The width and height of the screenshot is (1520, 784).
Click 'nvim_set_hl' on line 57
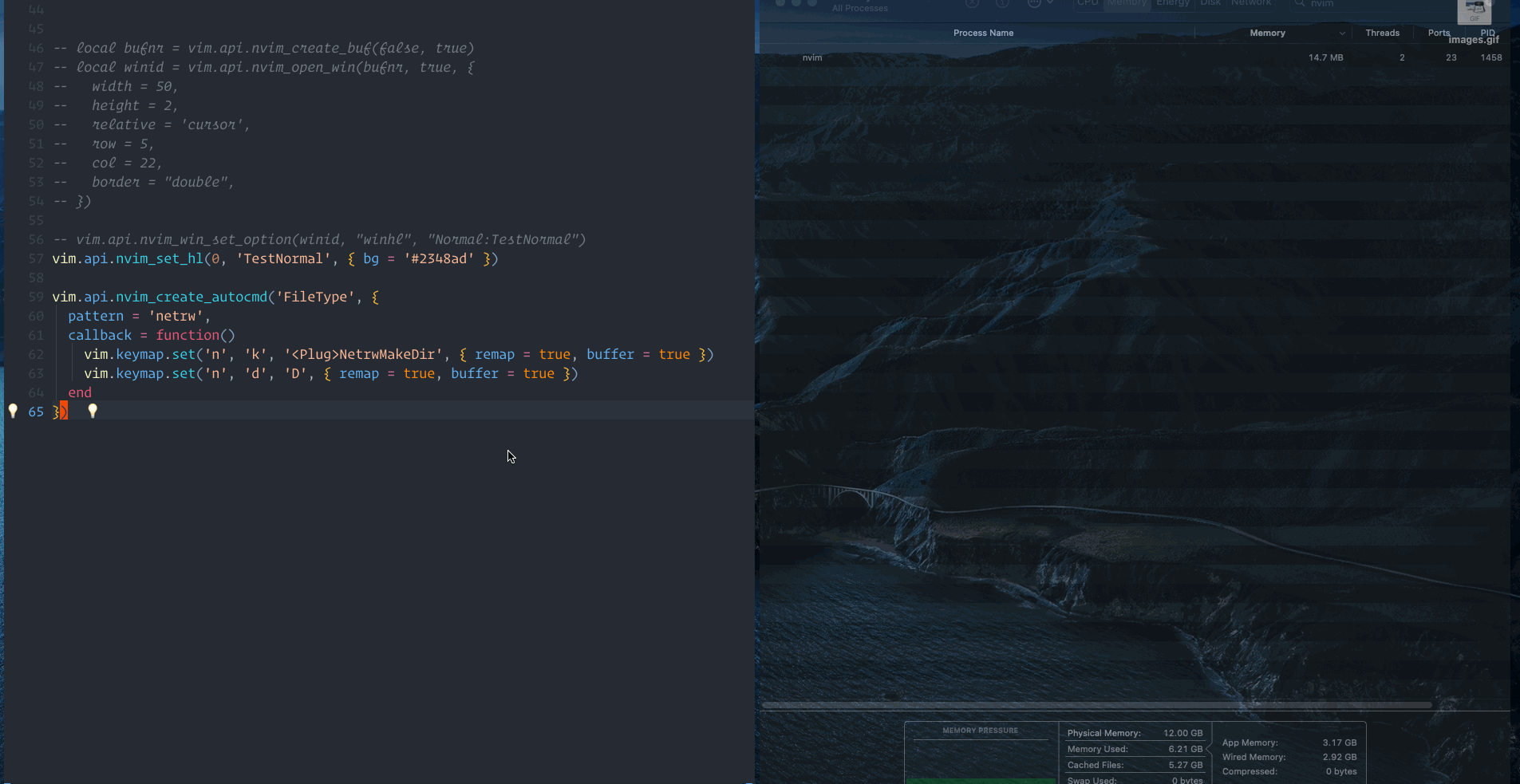click(x=160, y=258)
